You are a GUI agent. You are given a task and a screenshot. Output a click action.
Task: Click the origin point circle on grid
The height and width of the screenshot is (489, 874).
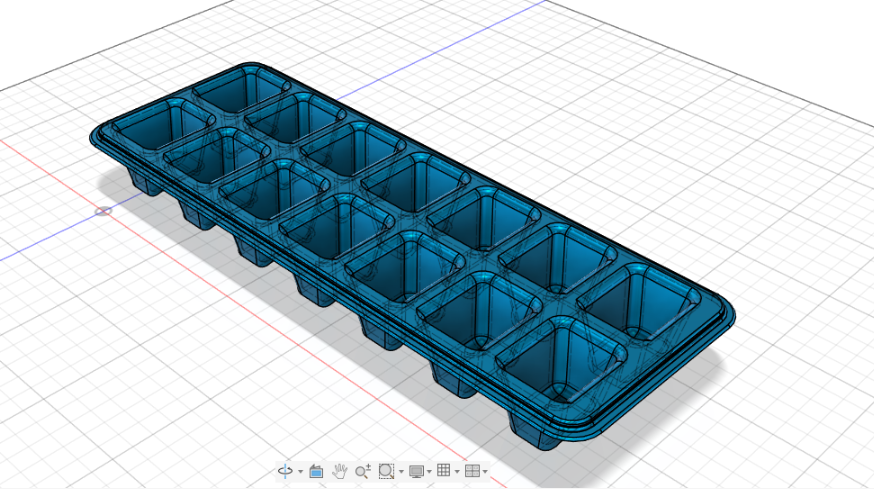click(103, 211)
